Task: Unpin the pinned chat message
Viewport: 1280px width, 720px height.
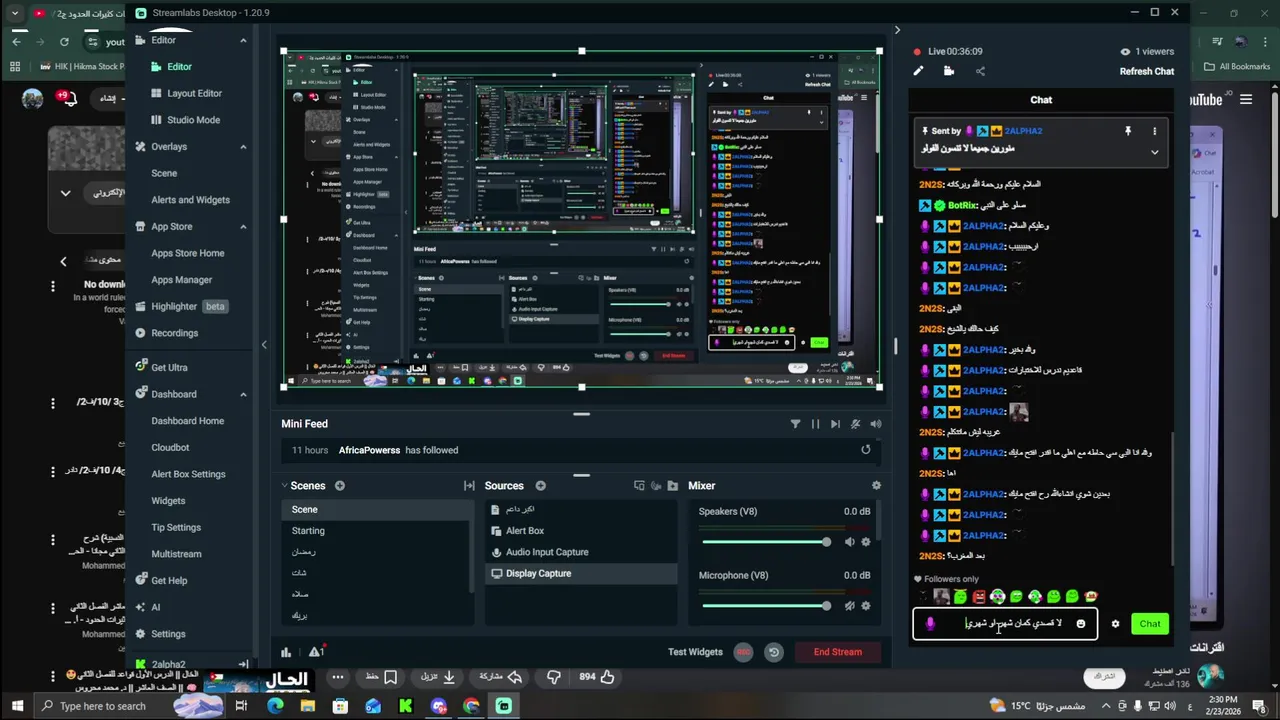Action: pos(1128,131)
